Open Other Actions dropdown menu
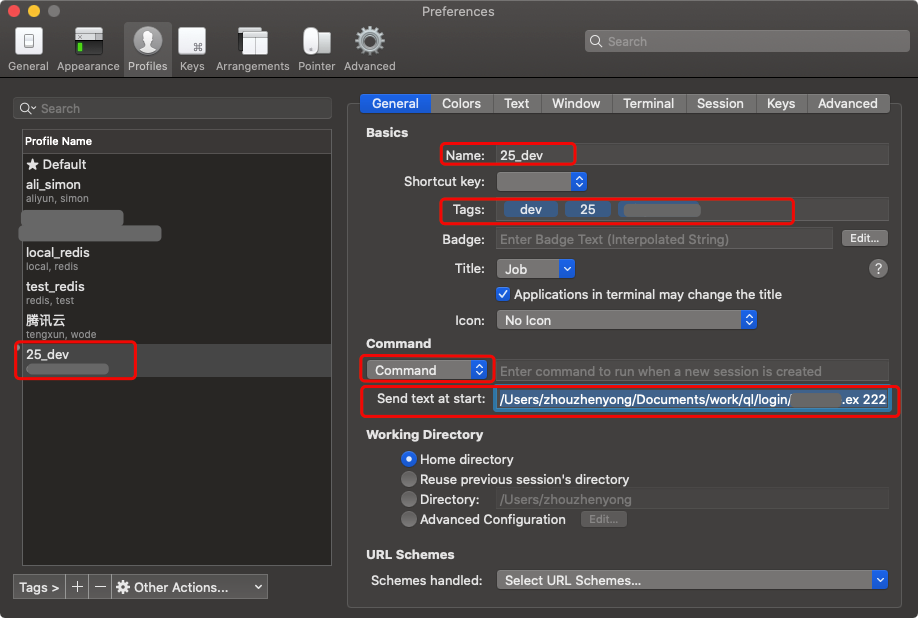Image resolution: width=918 pixels, height=618 pixels. click(x=189, y=586)
